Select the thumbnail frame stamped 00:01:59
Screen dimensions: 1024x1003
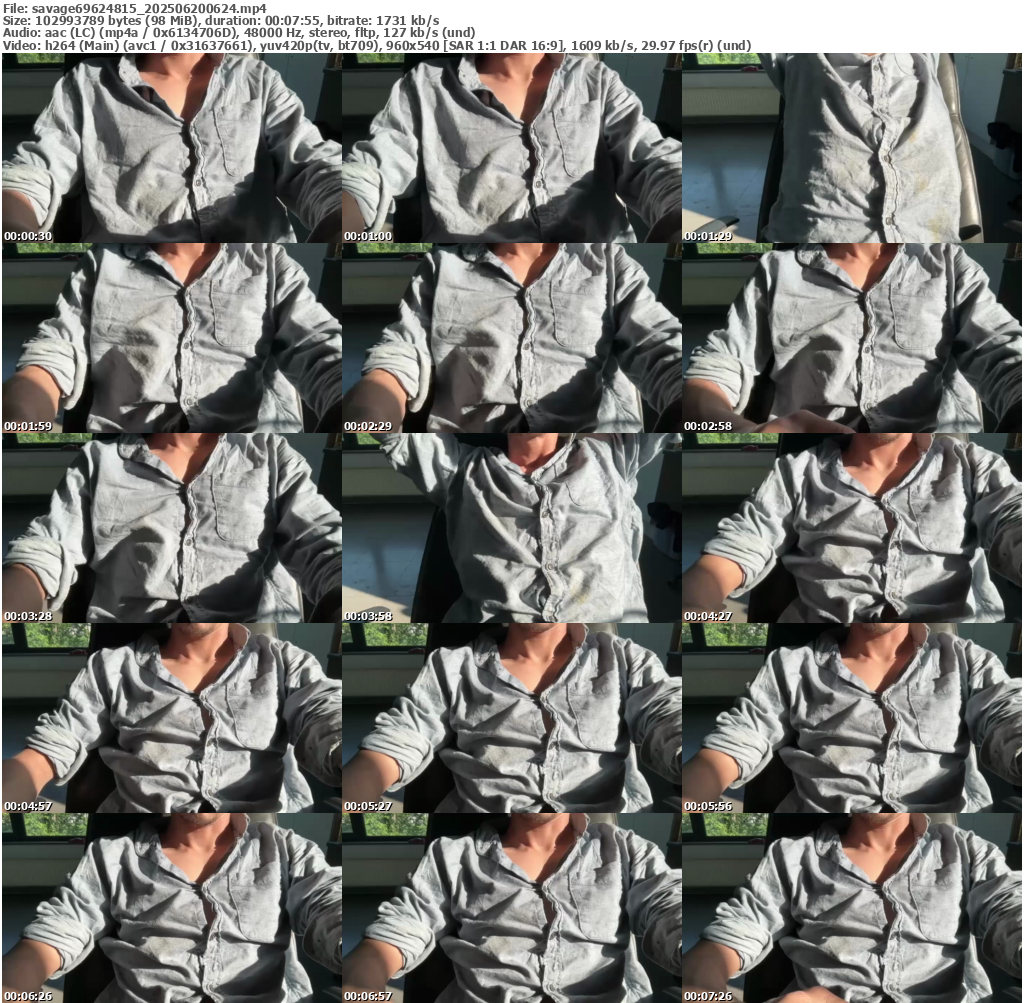[x=172, y=338]
